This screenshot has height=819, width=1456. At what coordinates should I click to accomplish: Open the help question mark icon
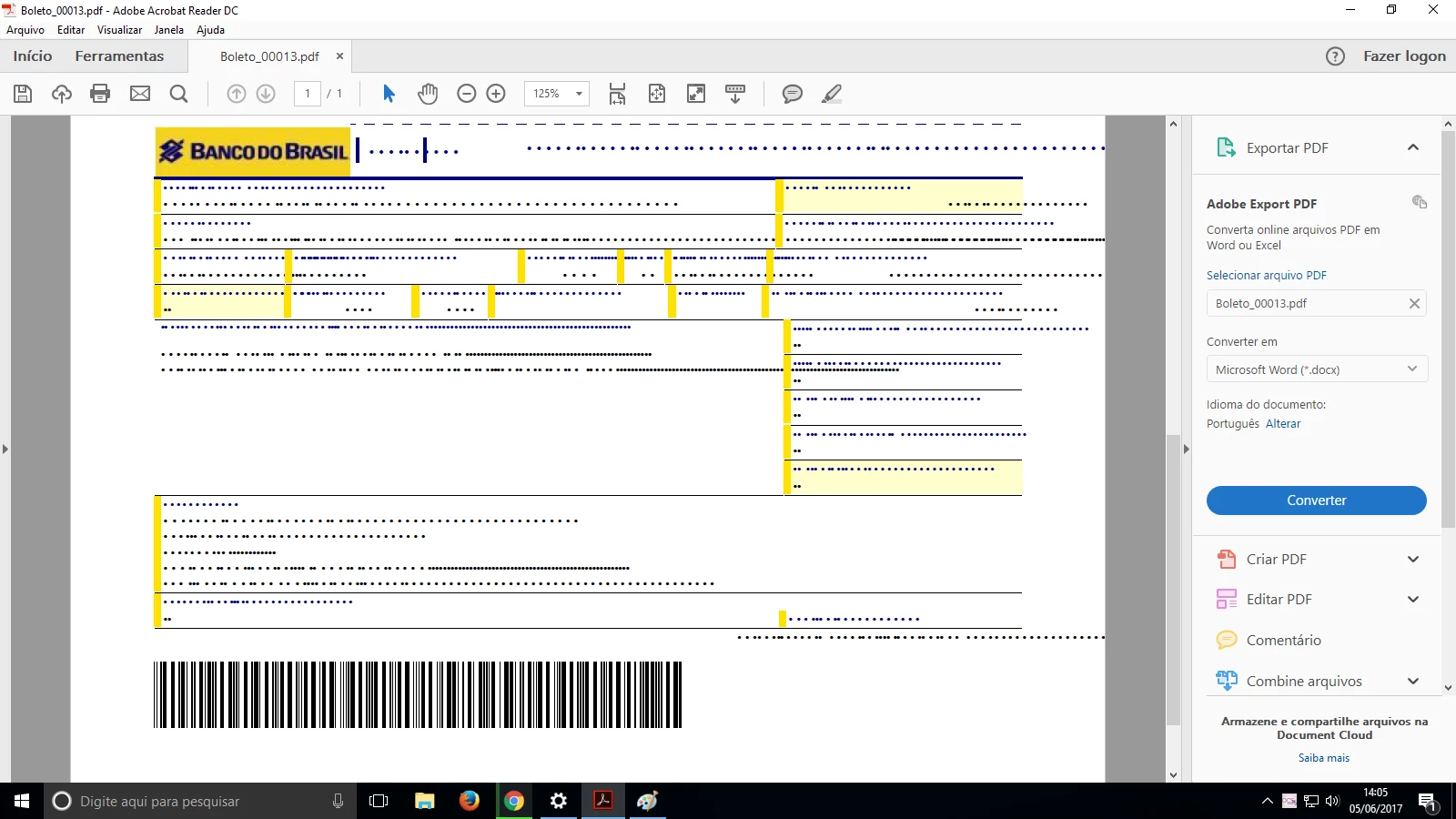(1335, 56)
